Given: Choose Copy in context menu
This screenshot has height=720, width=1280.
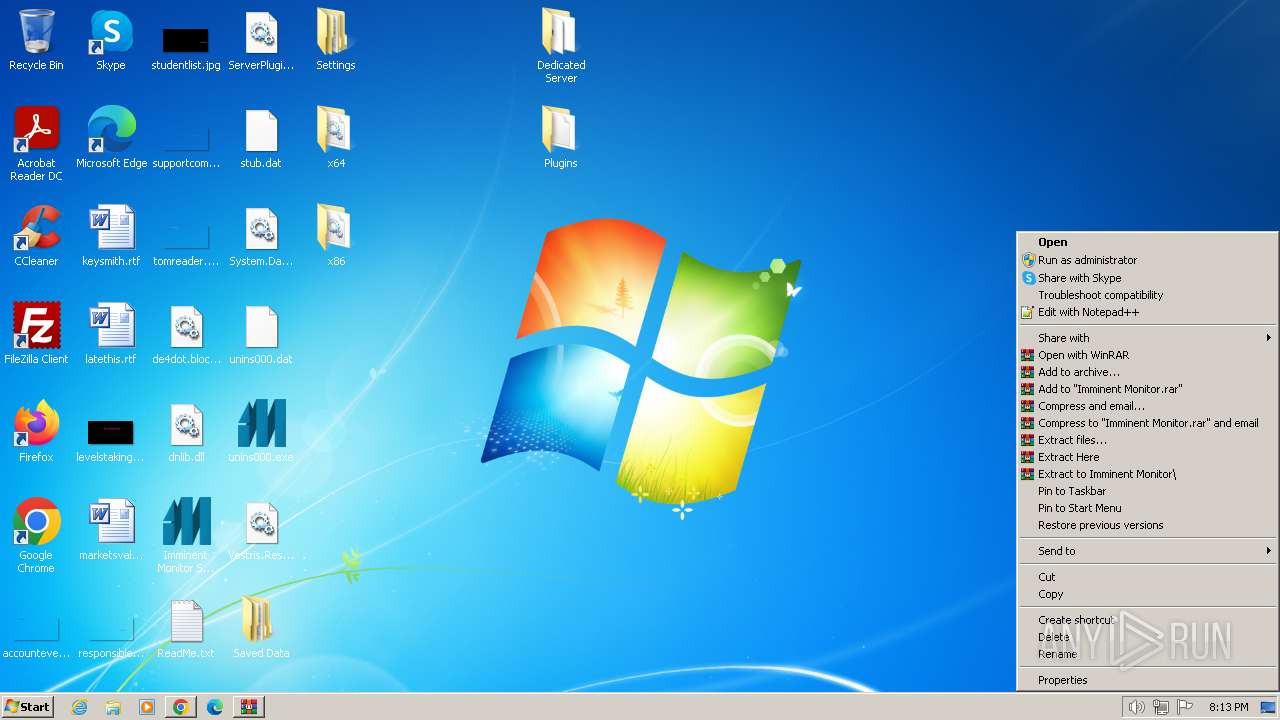Looking at the screenshot, I should click(1147, 594).
